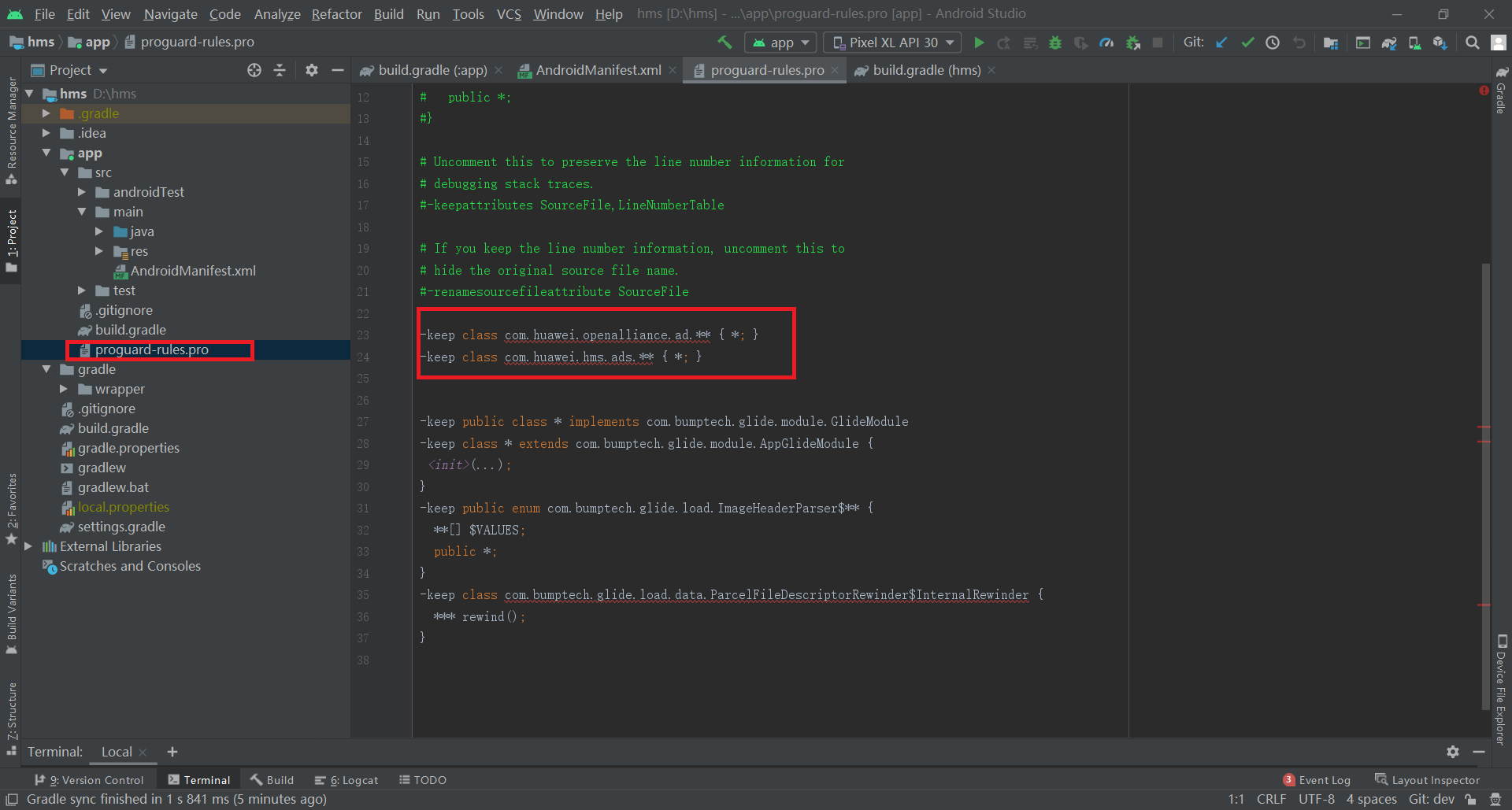The height and width of the screenshot is (810, 1512).
Task: Switch to AndroidManifest.xml editor tab
Action: pos(598,70)
